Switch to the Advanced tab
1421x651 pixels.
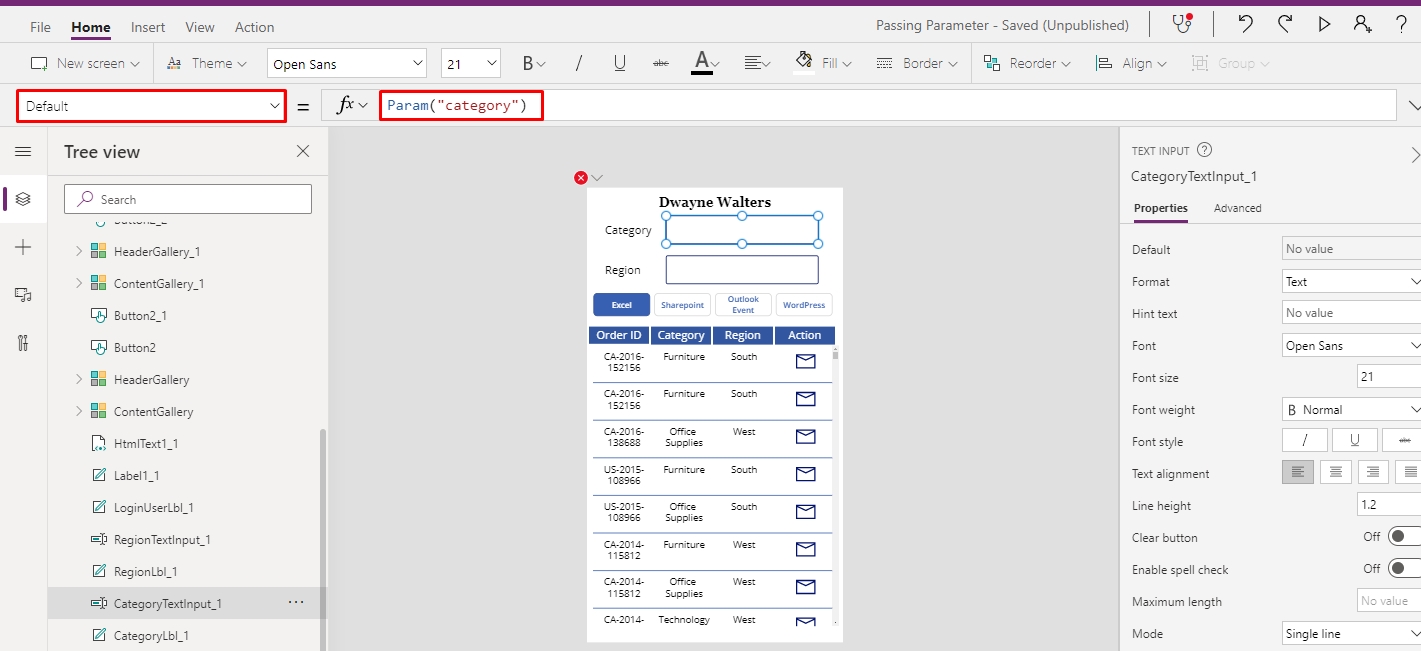pos(1237,208)
